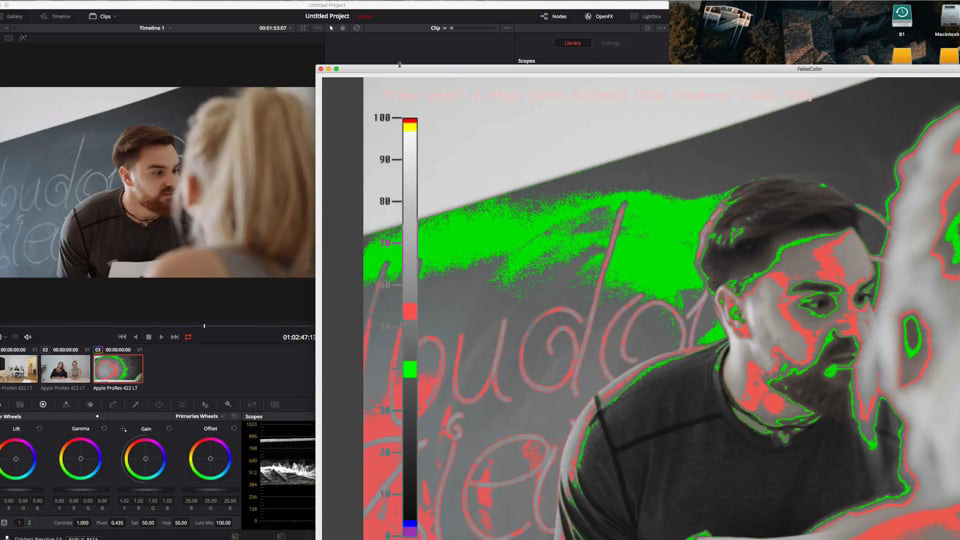The width and height of the screenshot is (960, 540).
Task: Click the Gamma color wheel center
Action: click(80, 459)
